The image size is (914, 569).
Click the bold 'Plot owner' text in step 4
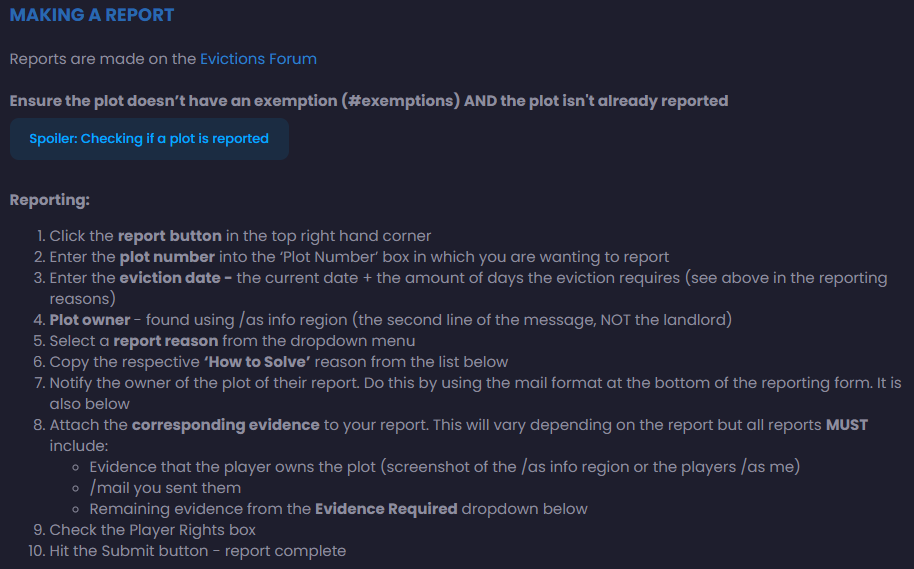90,320
